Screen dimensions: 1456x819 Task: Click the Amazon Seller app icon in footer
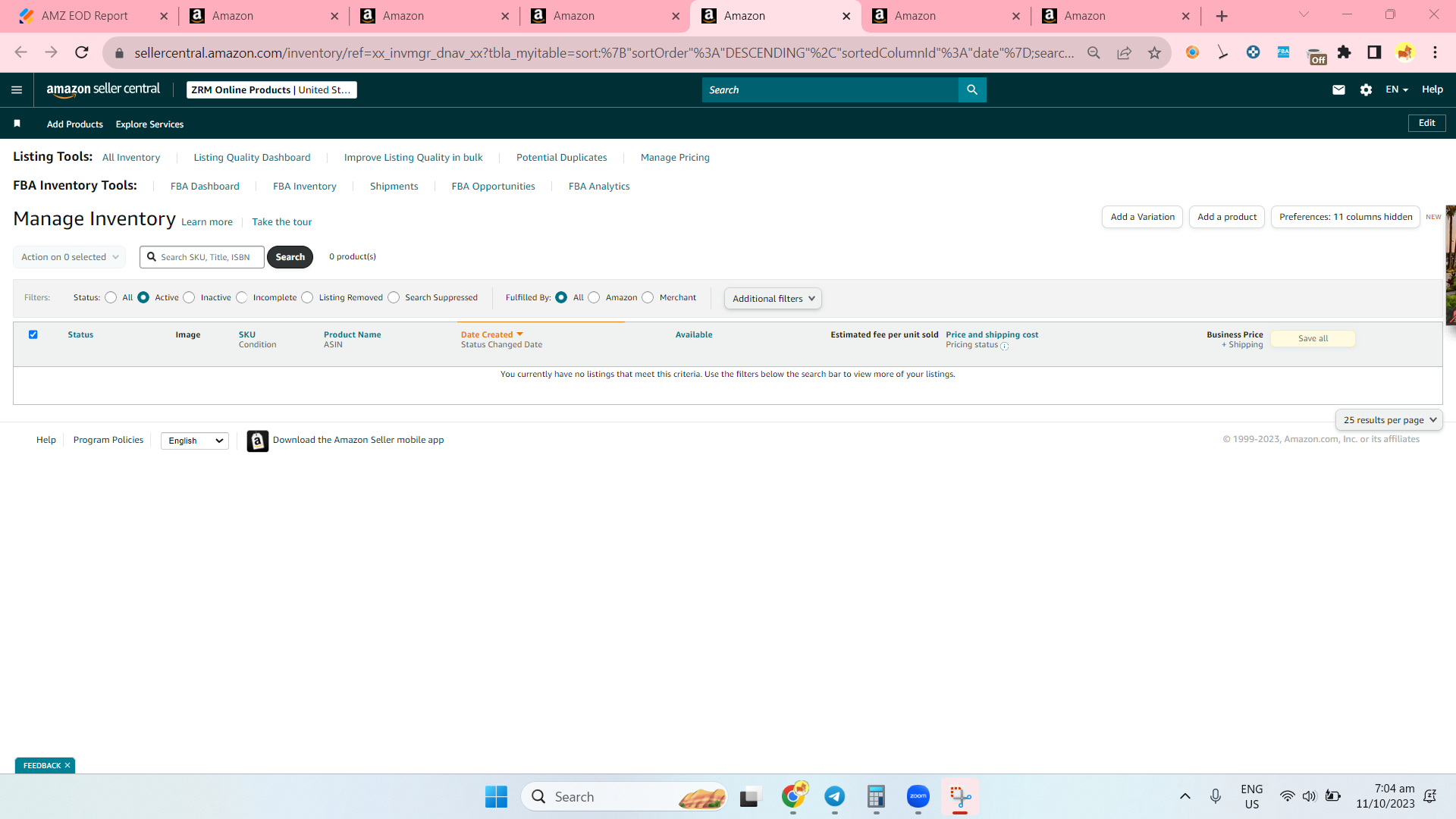tap(258, 441)
